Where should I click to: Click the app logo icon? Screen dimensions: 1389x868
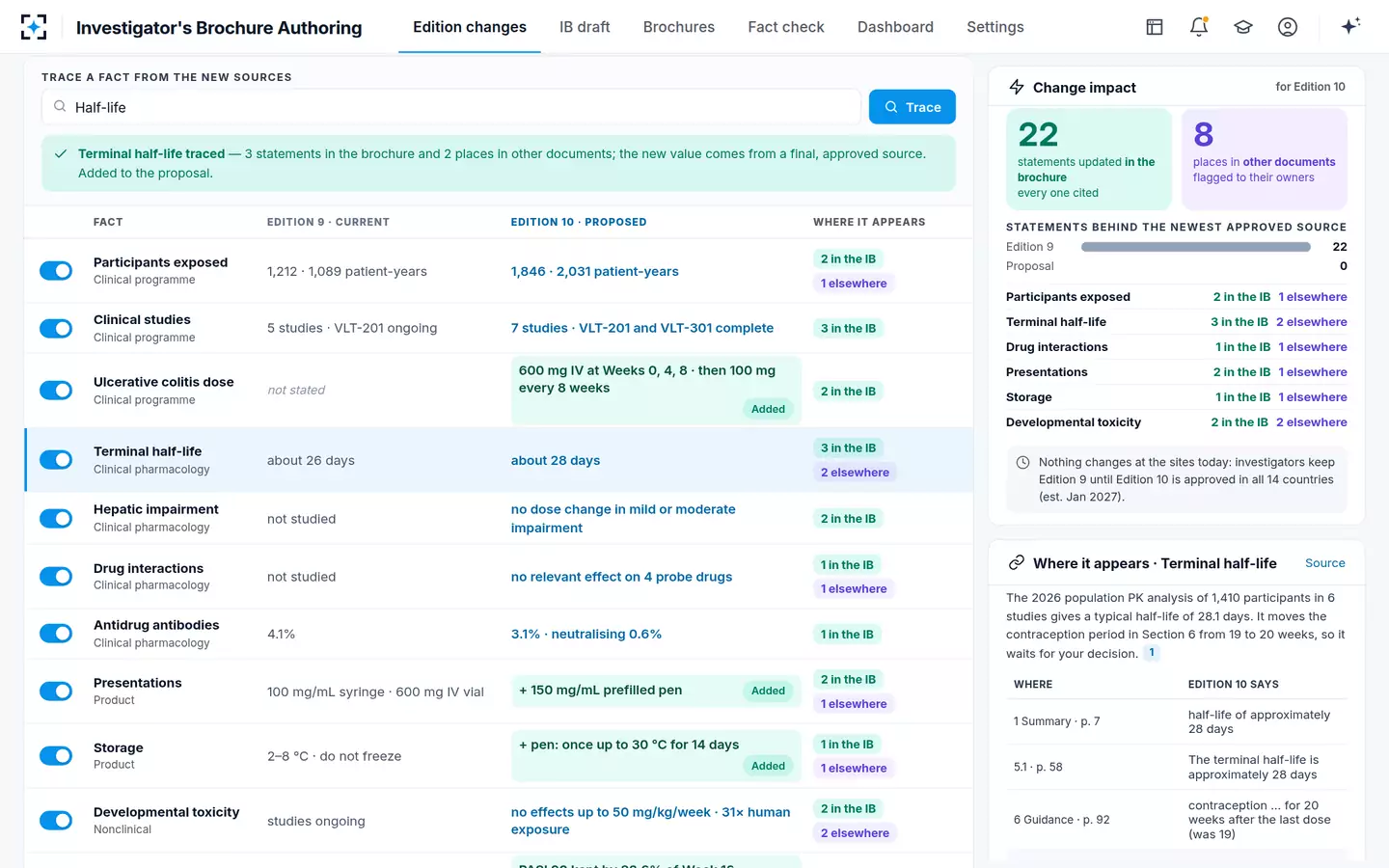point(34,27)
